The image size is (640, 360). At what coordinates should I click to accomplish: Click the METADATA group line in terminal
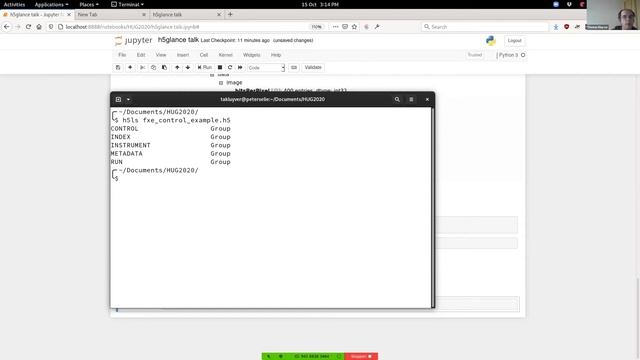click(171, 153)
